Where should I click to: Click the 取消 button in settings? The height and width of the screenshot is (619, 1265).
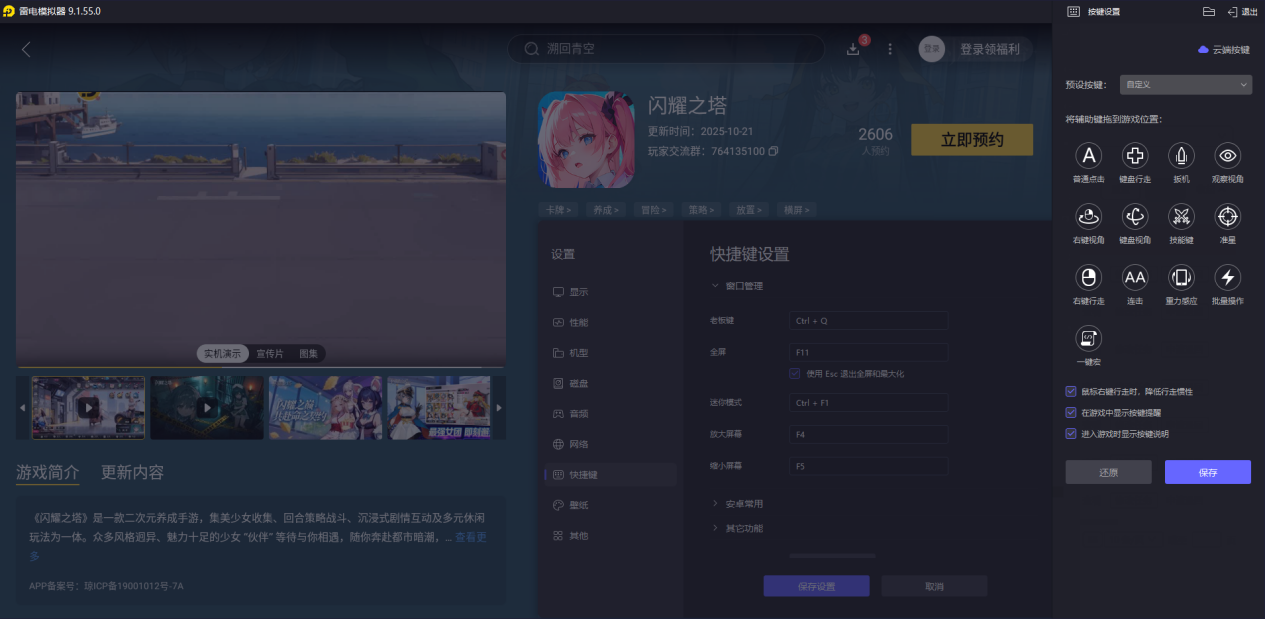tap(934, 586)
